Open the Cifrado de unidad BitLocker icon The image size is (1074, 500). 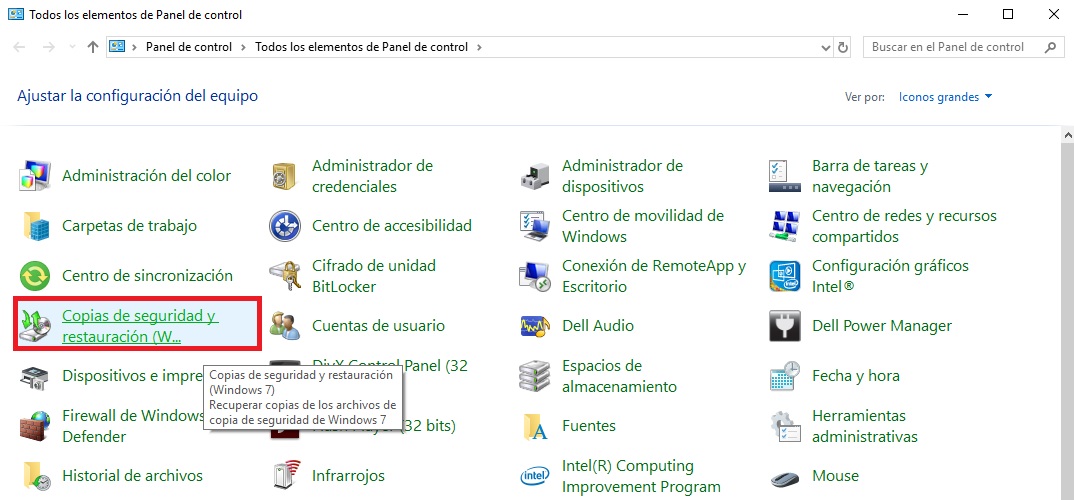(285, 276)
